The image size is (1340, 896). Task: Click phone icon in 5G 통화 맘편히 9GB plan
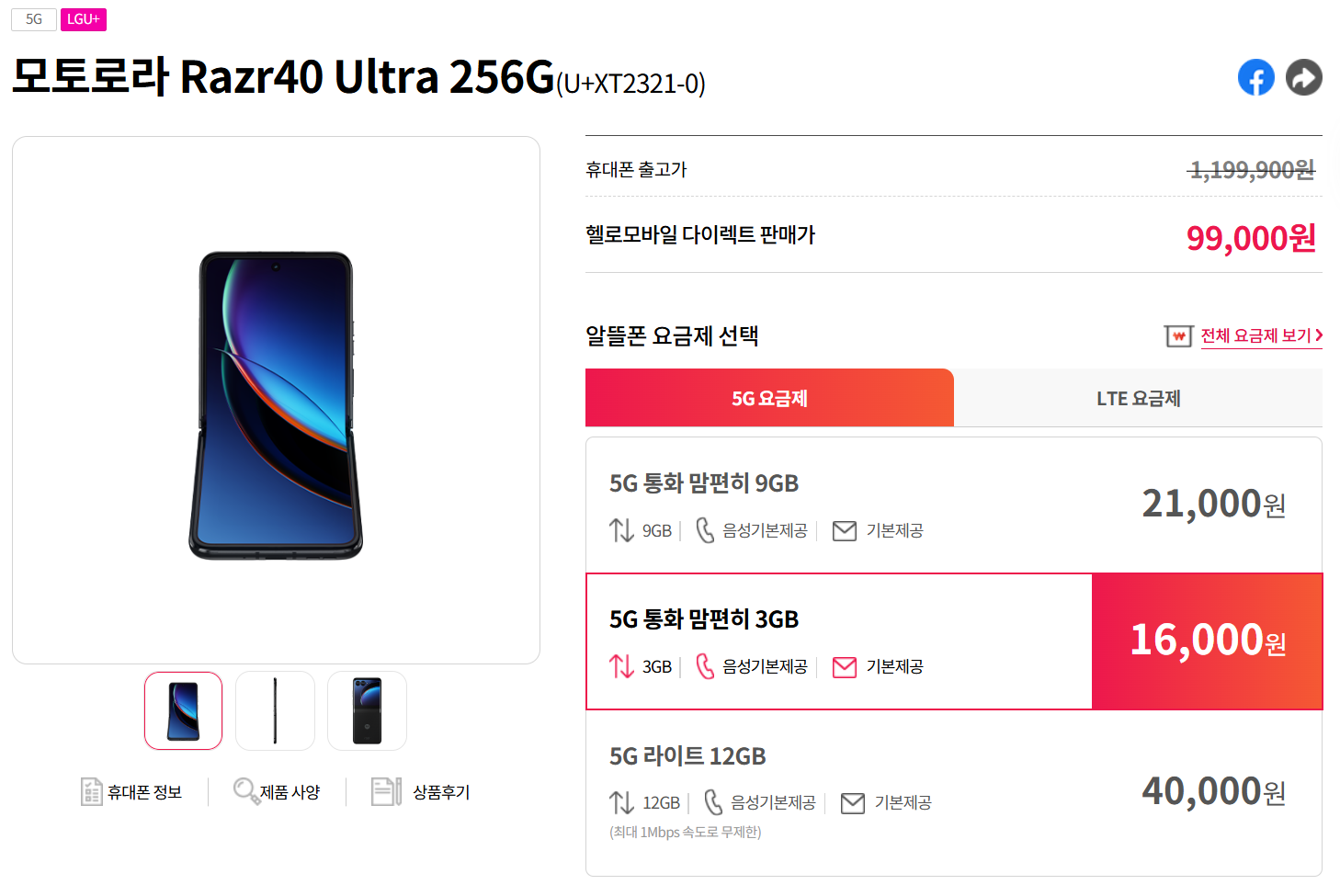[705, 530]
